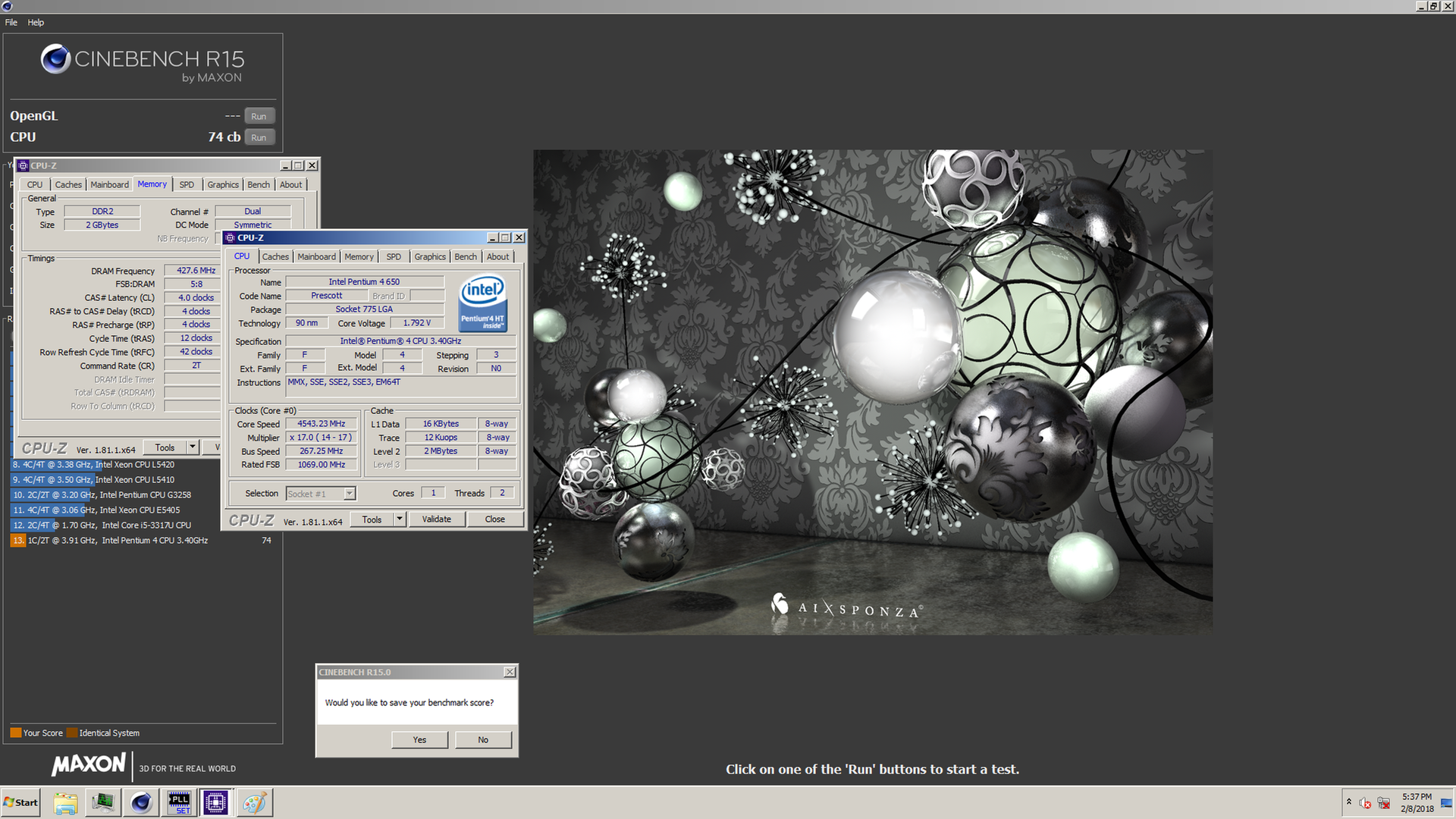Click the MAXON logo
1456x819 pixels.
coord(89,764)
